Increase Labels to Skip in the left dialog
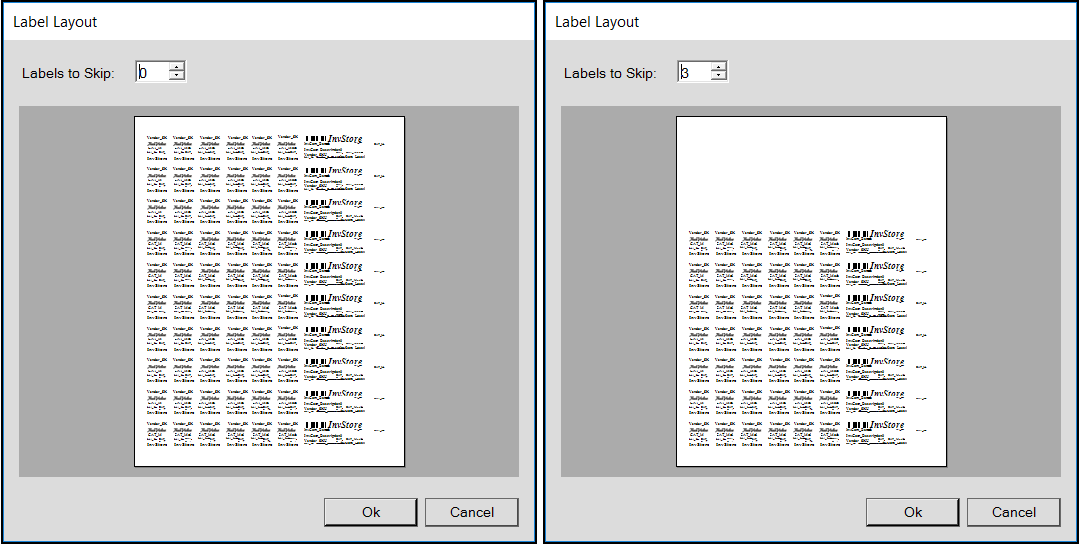 coord(177,67)
